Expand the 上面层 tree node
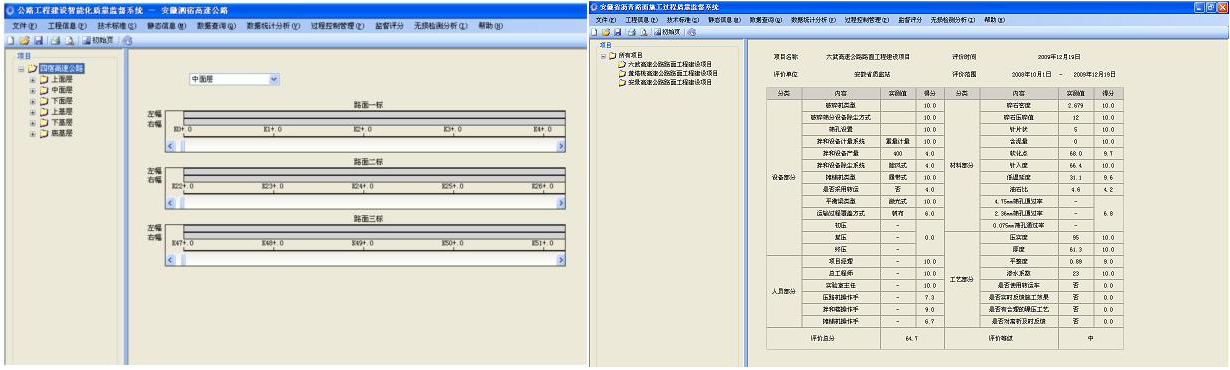The height and width of the screenshot is (370, 1230). click(33, 78)
